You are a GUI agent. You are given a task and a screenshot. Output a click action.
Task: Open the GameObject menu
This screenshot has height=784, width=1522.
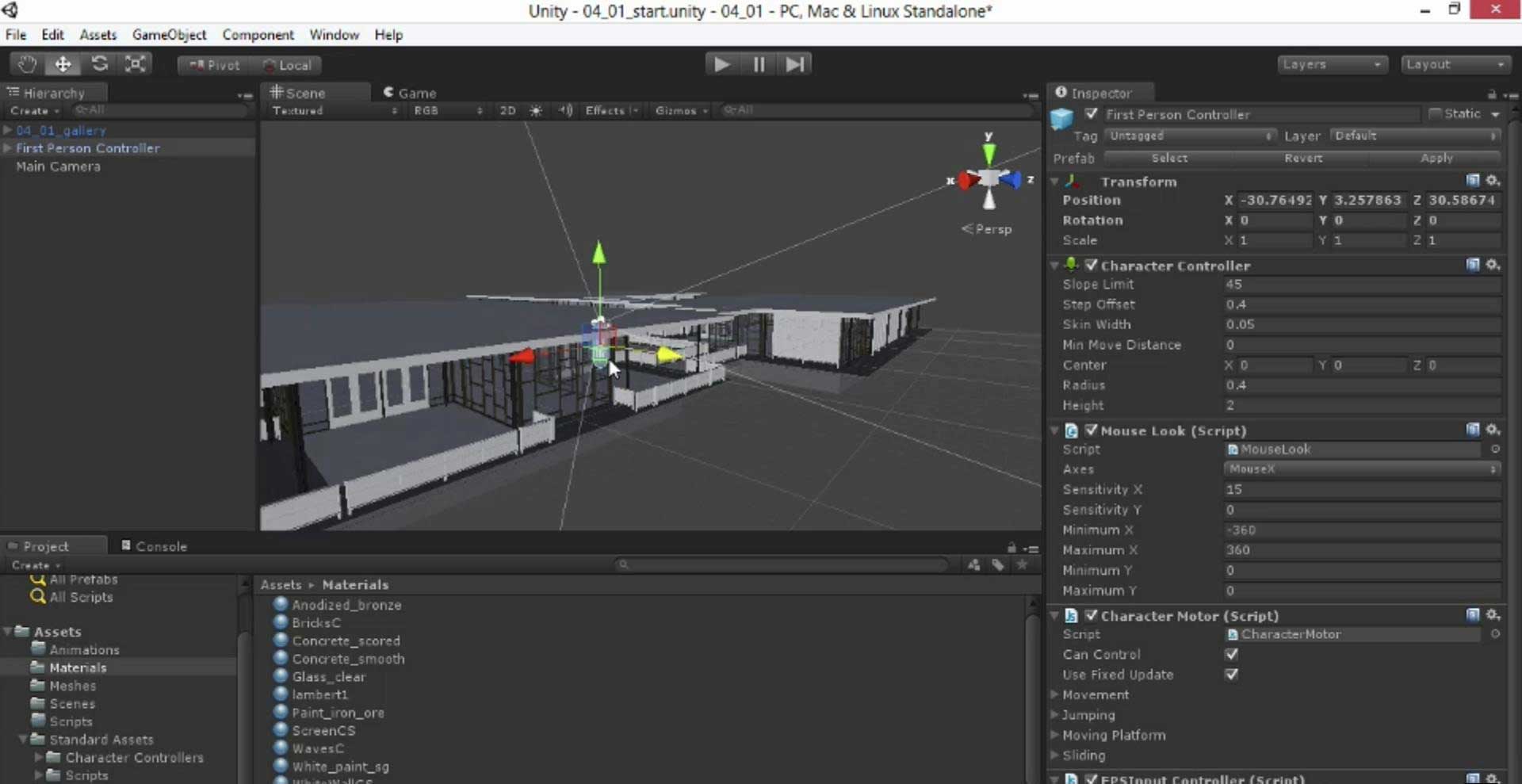[x=169, y=35]
